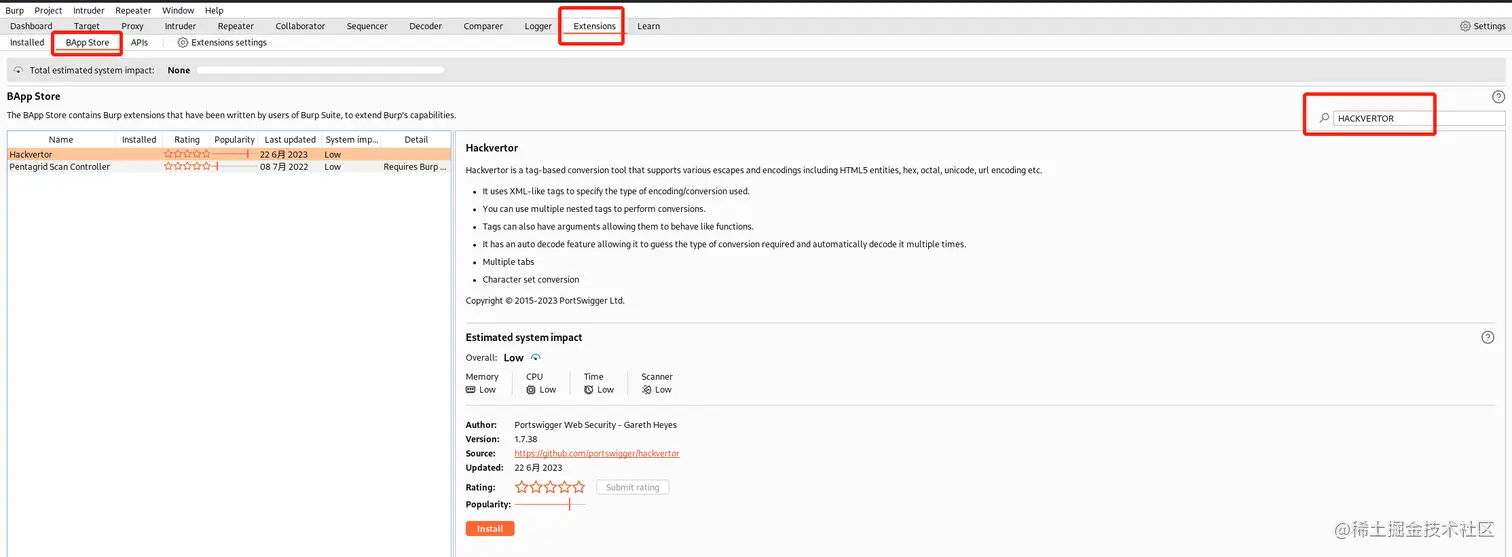Click Hackvertor row rating stars in table
1512x557 pixels.
pos(187,155)
